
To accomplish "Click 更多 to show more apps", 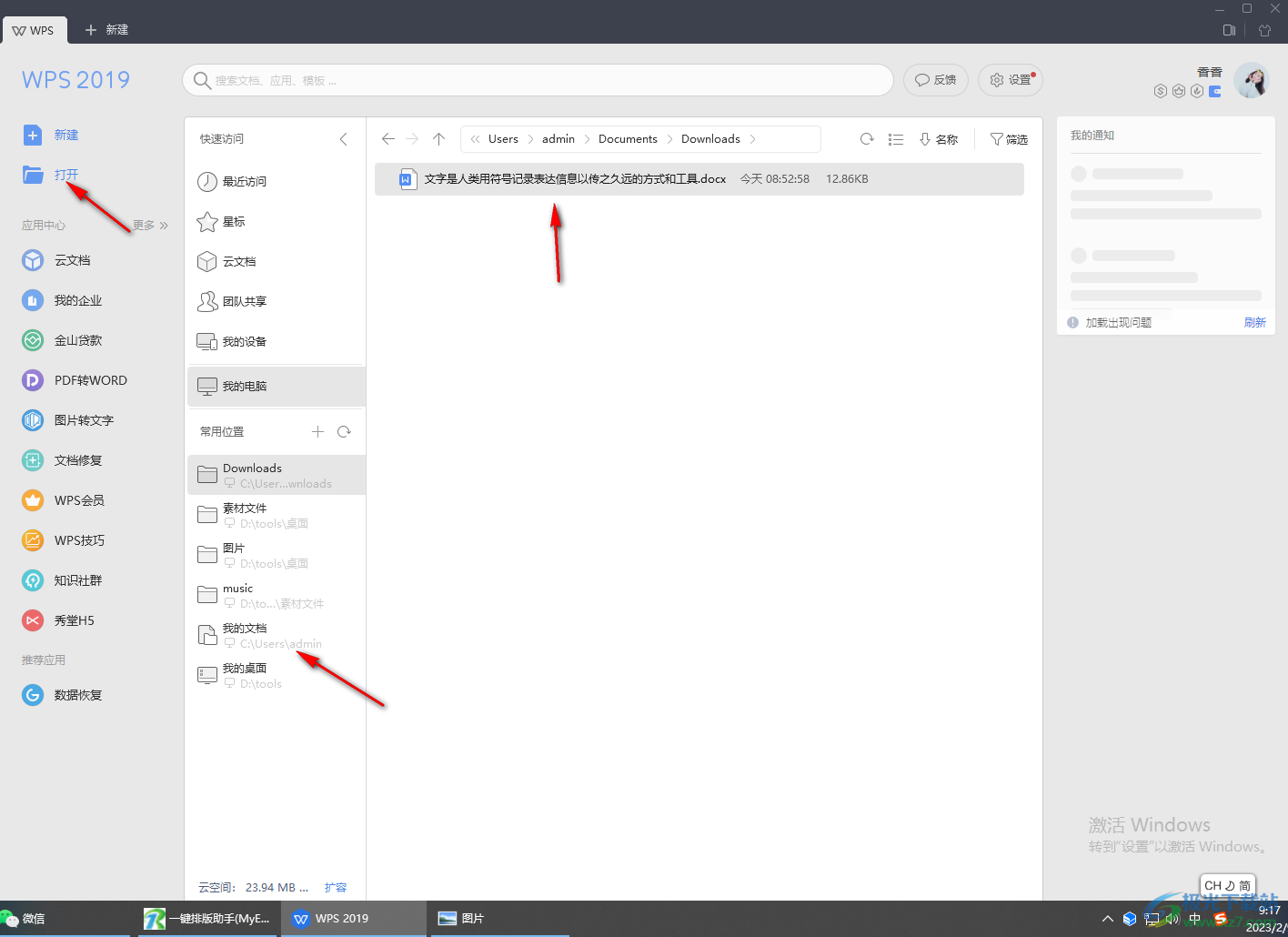I will 150,225.
